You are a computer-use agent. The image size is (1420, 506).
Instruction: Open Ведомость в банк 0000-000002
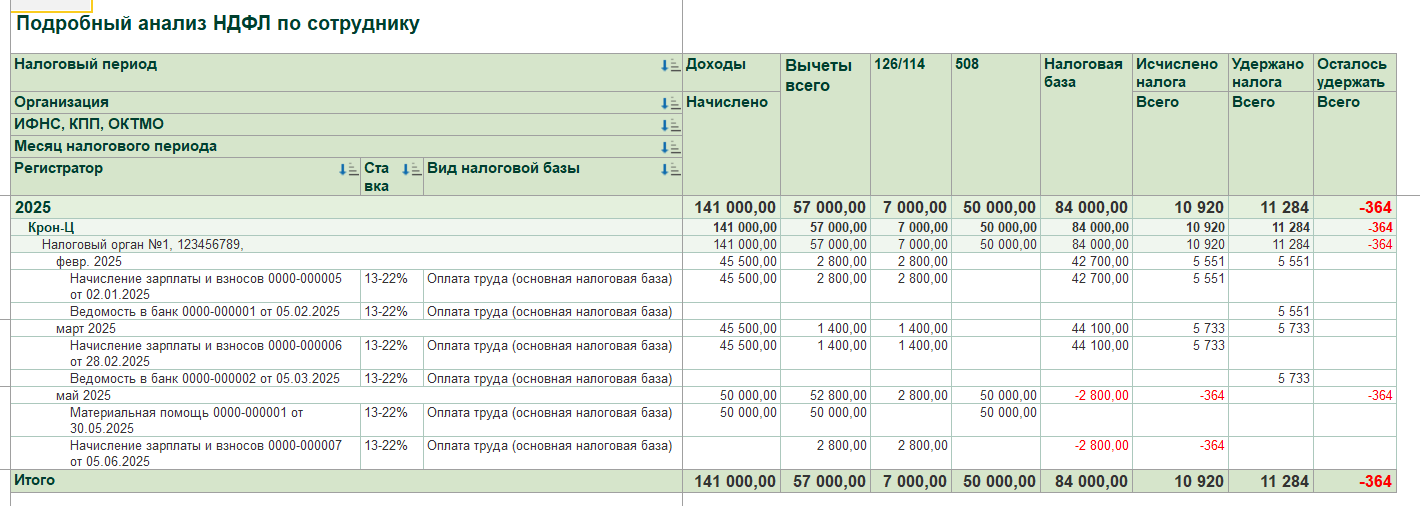[x=205, y=378]
